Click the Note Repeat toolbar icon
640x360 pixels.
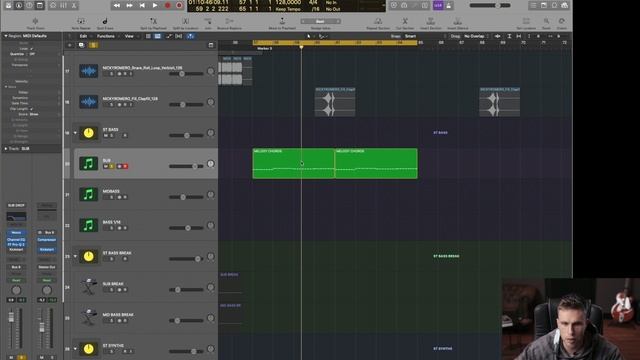[x=81, y=21]
